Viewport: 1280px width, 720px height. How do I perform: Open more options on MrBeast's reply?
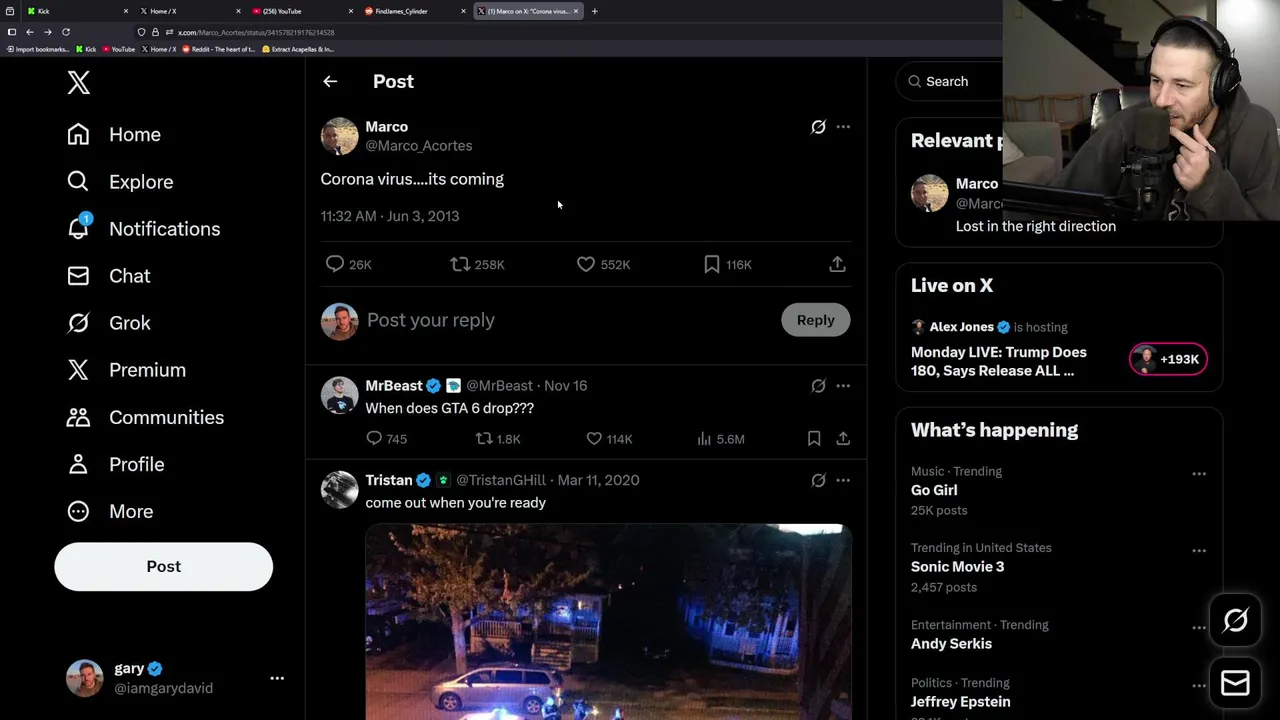pos(843,386)
